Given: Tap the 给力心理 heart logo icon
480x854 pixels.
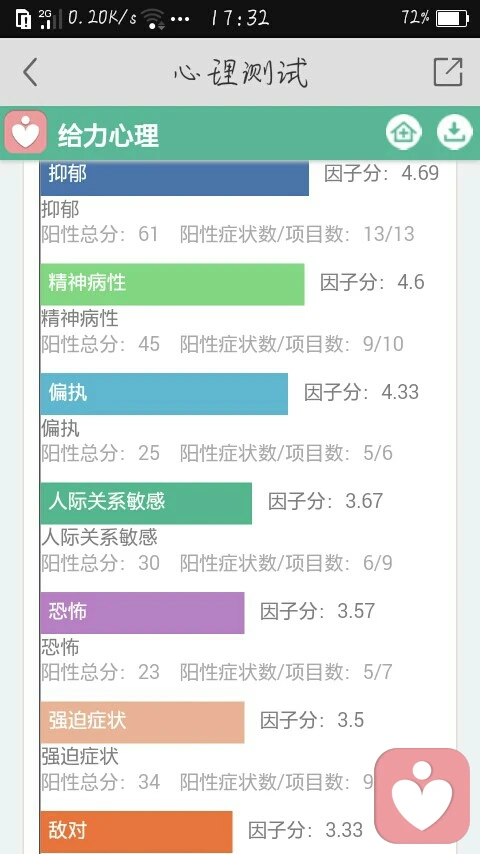Looking at the screenshot, I should tap(25, 132).
